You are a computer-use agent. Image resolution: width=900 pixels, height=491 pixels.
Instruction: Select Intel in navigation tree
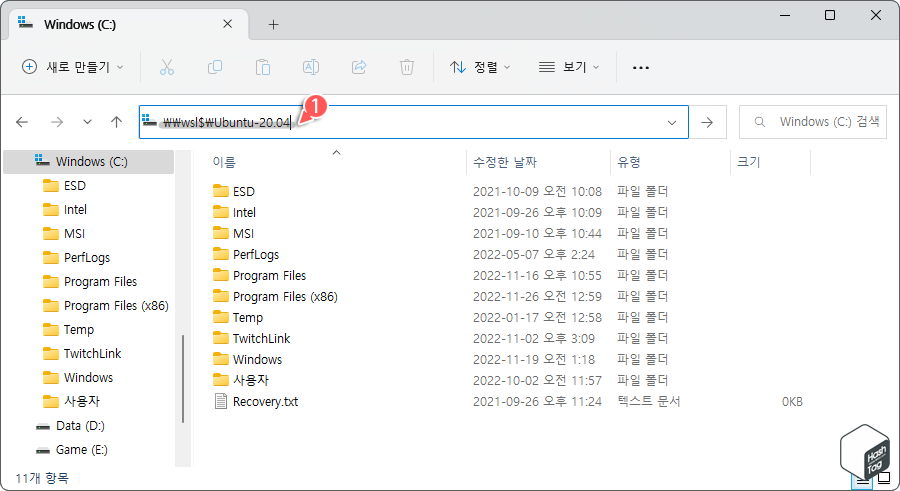click(x=75, y=210)
